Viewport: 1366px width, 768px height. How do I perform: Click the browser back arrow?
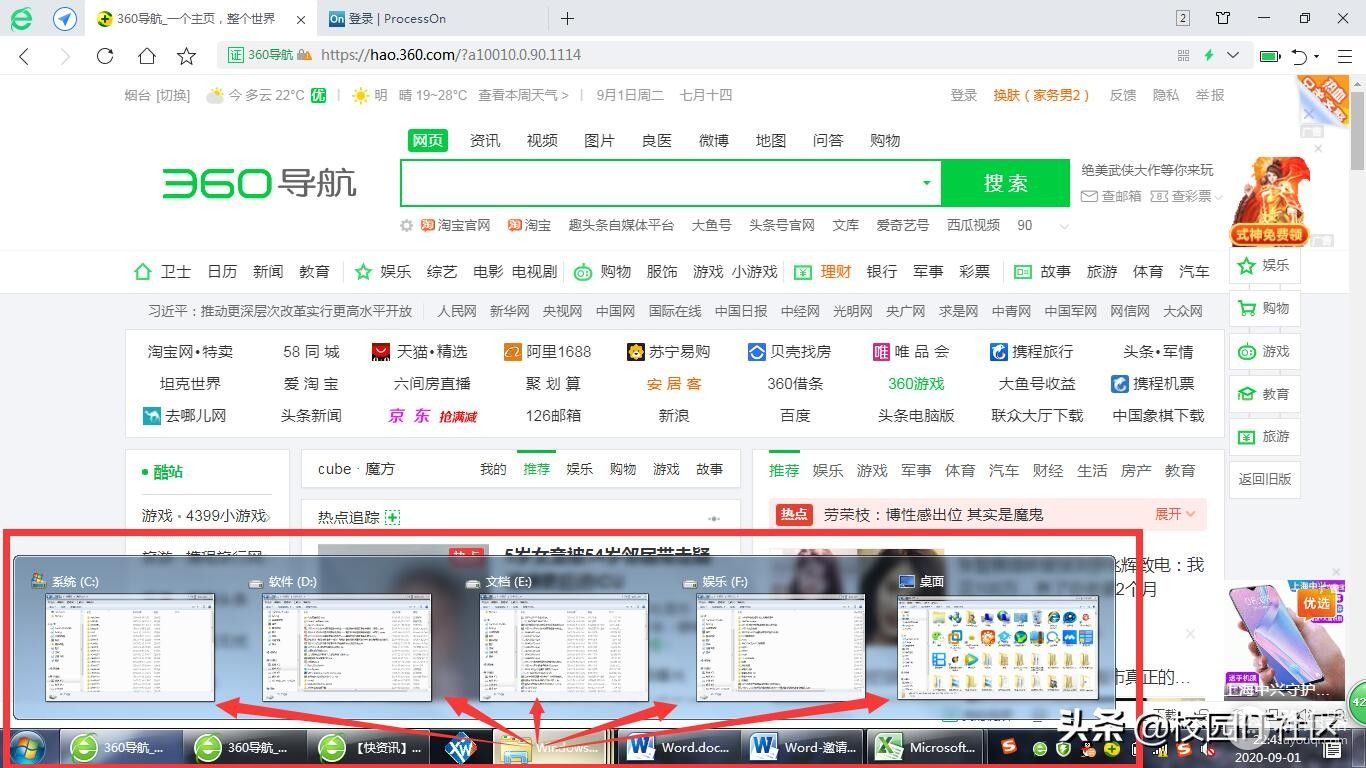point(25,56)
